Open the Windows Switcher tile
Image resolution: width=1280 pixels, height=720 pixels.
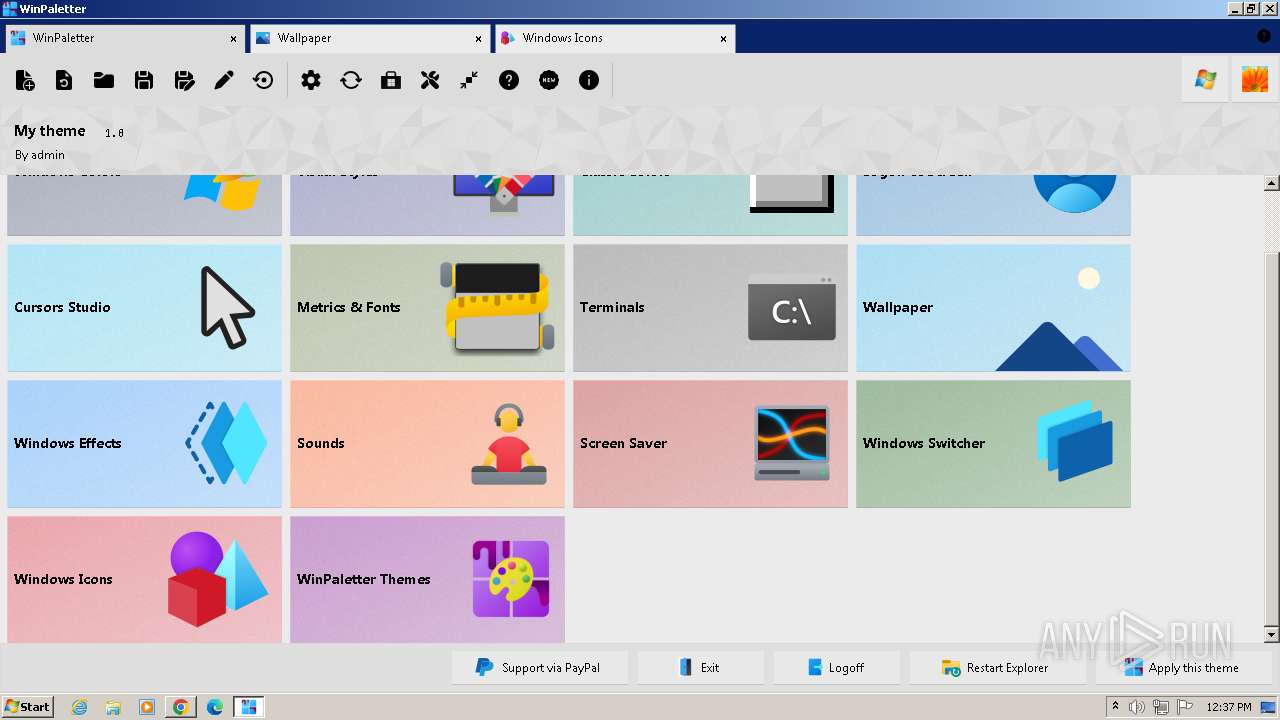[993, 444]
